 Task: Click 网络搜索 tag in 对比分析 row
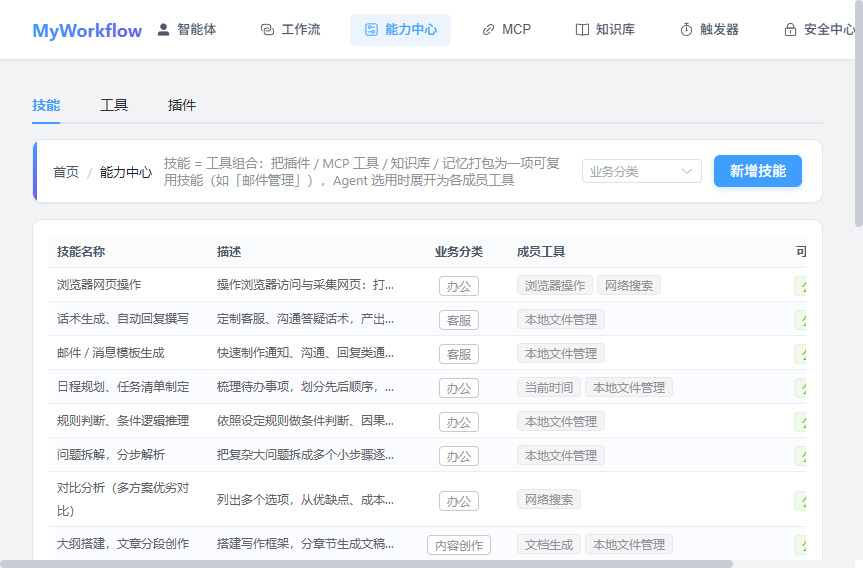549,500
